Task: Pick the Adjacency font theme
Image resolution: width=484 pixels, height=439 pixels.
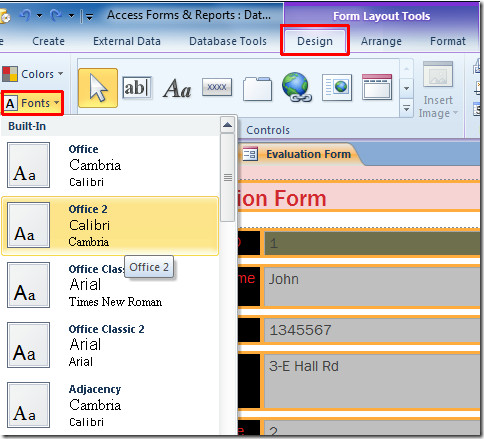Action: pos(110,405)
